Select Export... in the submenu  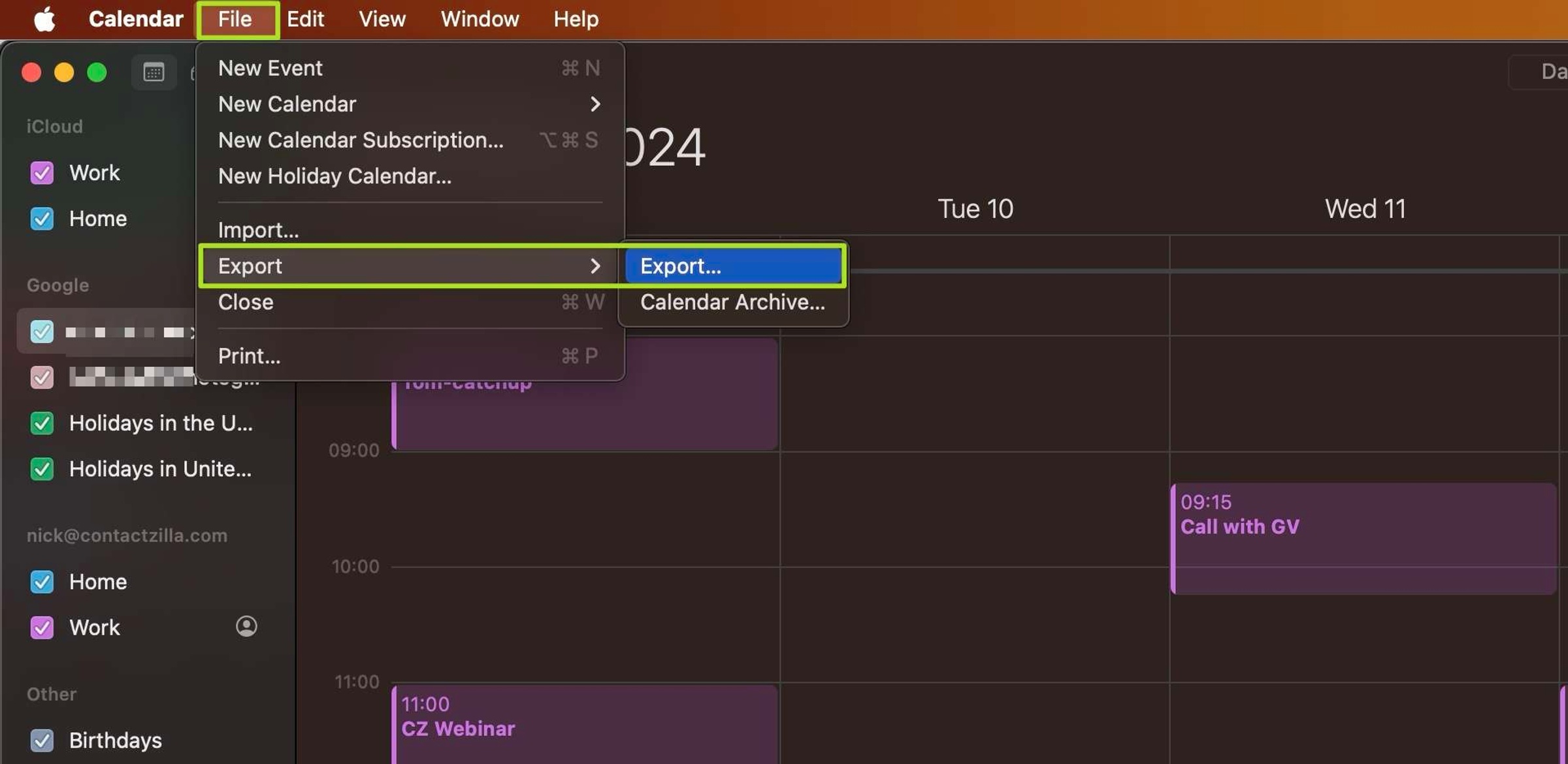733,266
